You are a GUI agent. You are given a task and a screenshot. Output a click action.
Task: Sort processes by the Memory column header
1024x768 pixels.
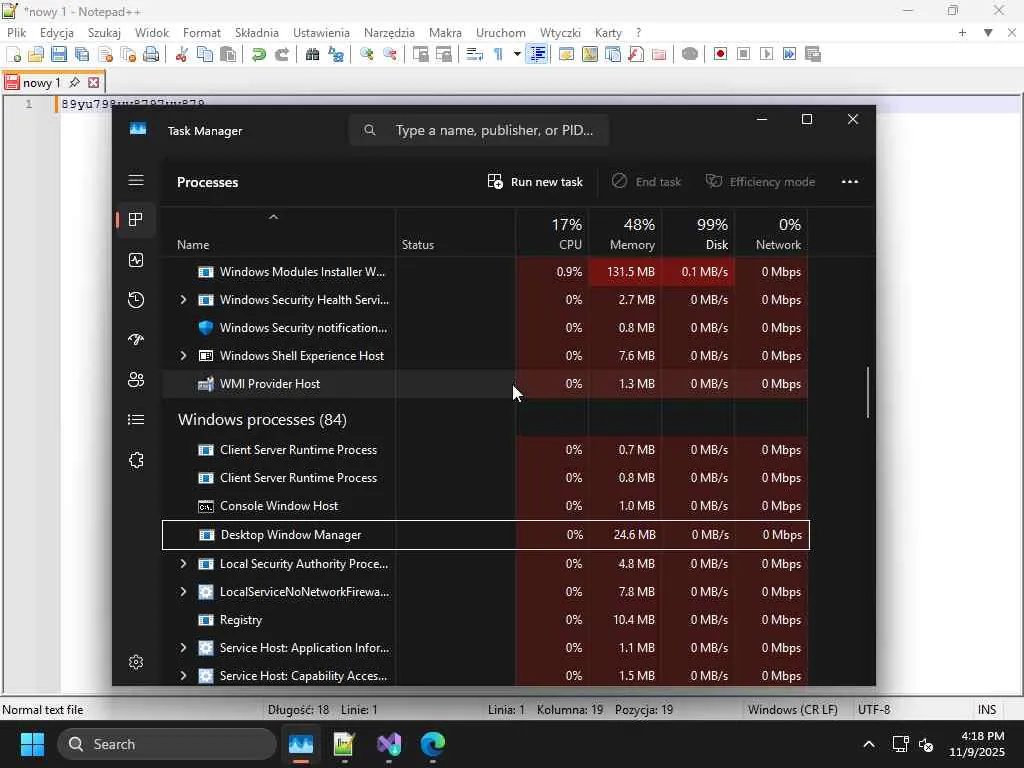coord(625,233)
